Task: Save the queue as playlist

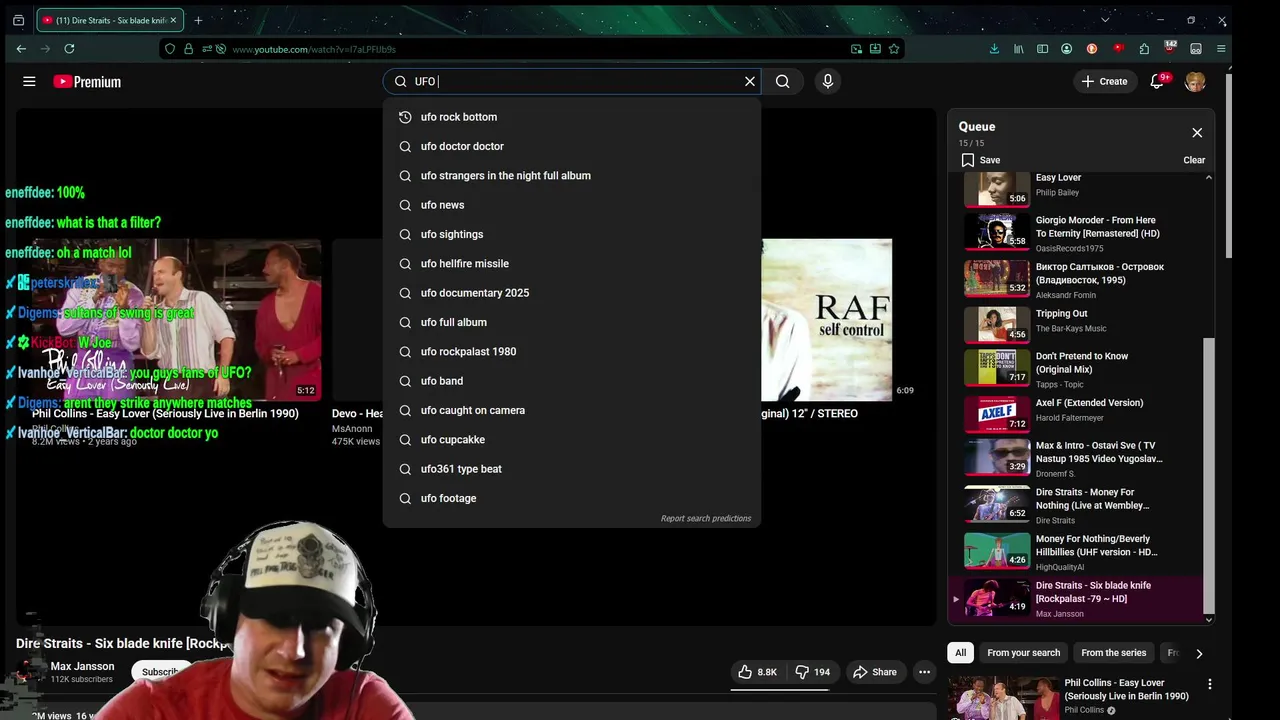Action: (980, 160)
